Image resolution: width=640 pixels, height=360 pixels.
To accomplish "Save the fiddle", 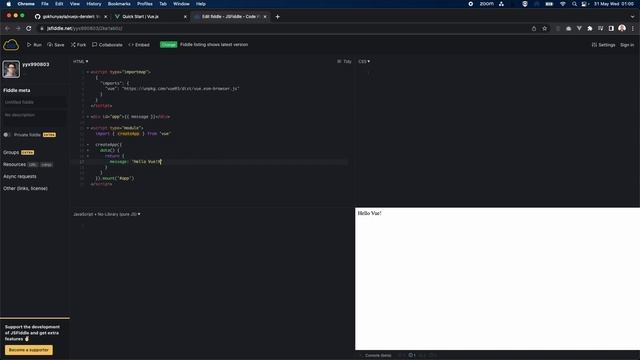I will [x=56, y=45].
